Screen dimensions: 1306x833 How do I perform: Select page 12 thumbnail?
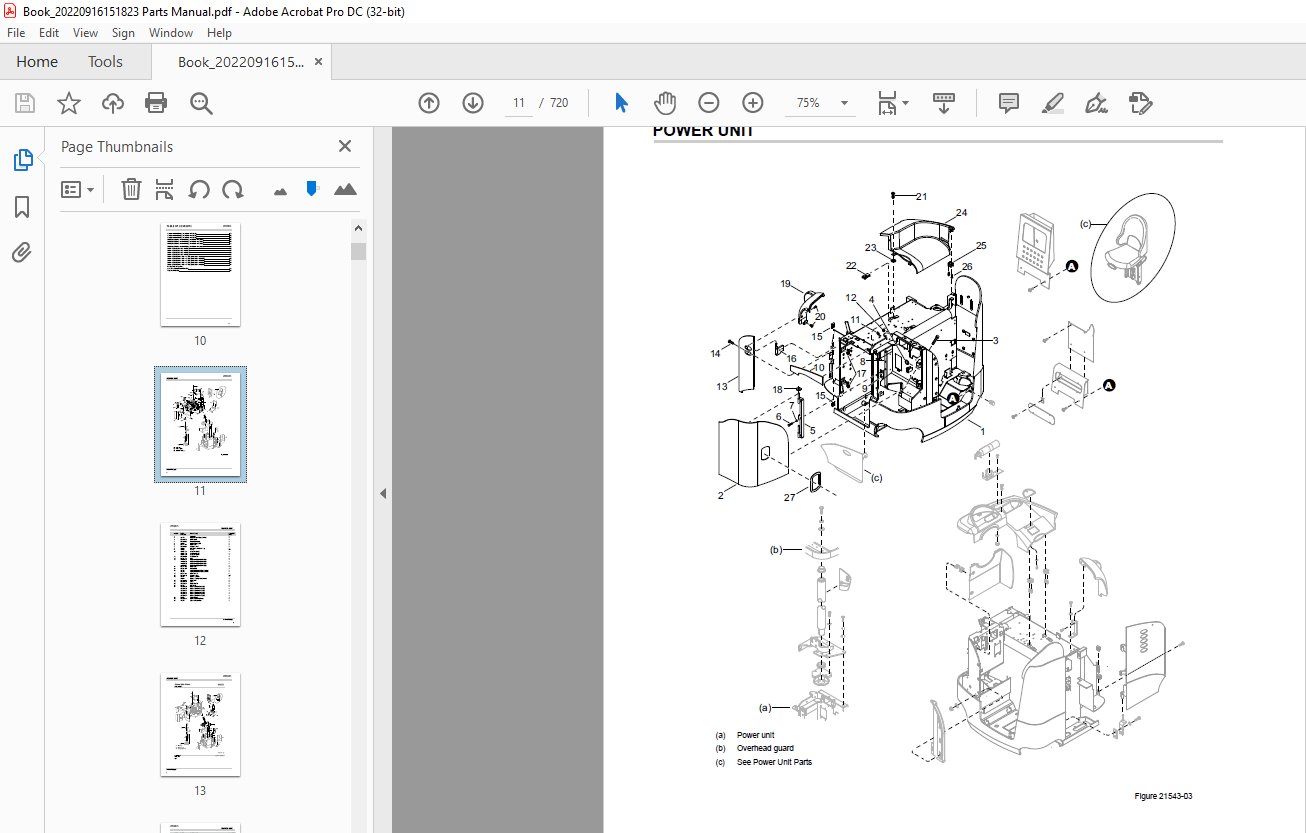click(x=200, y=575)
